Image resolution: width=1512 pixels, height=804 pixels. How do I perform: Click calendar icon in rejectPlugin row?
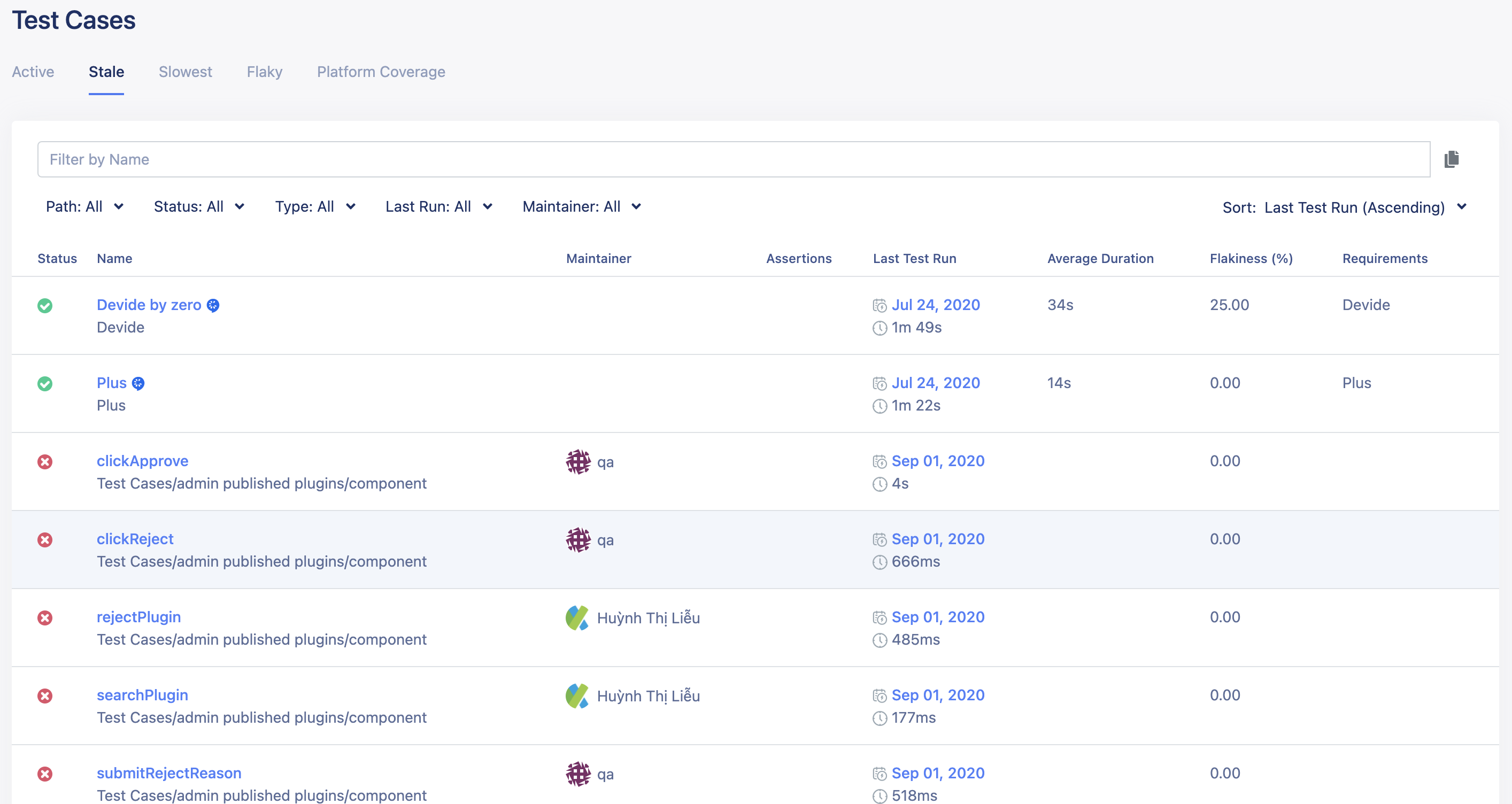coord(880,618)
